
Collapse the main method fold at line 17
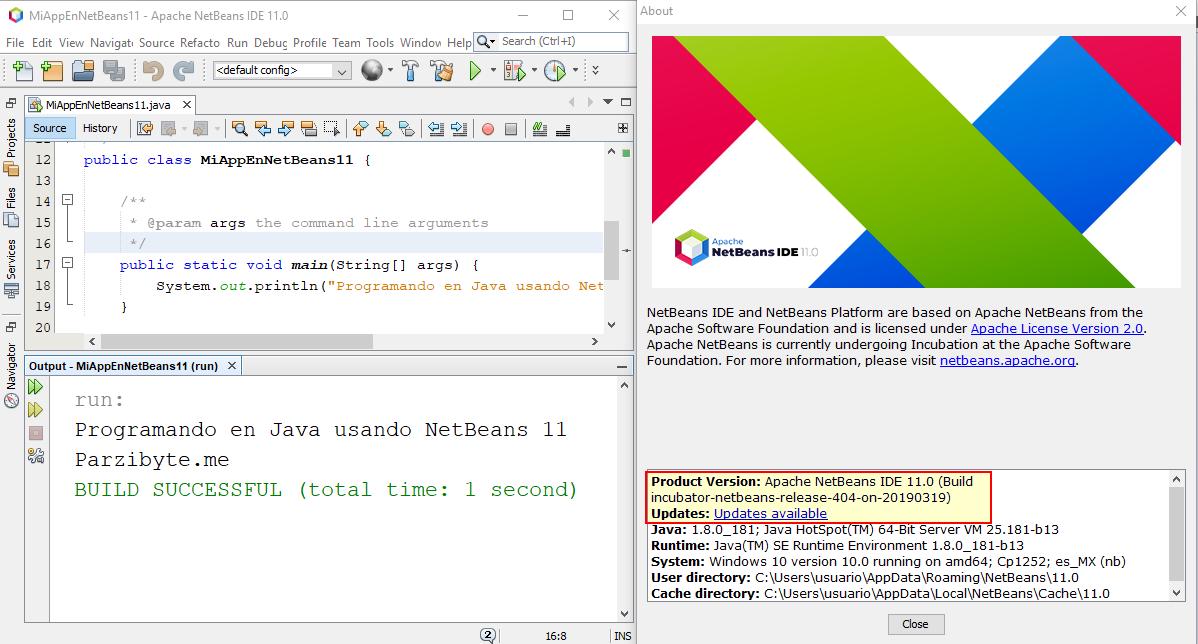(67, 263)
